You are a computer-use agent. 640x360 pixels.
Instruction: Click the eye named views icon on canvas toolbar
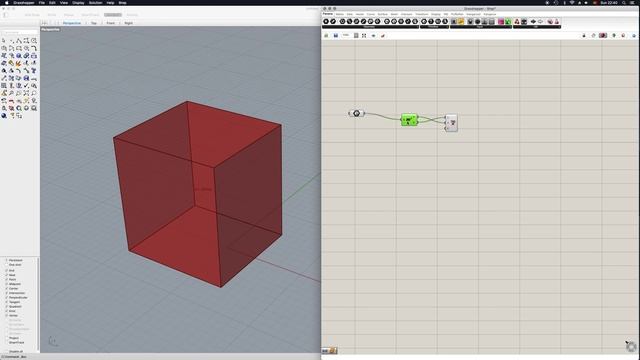pyautogui.click(x=373, y=36)
